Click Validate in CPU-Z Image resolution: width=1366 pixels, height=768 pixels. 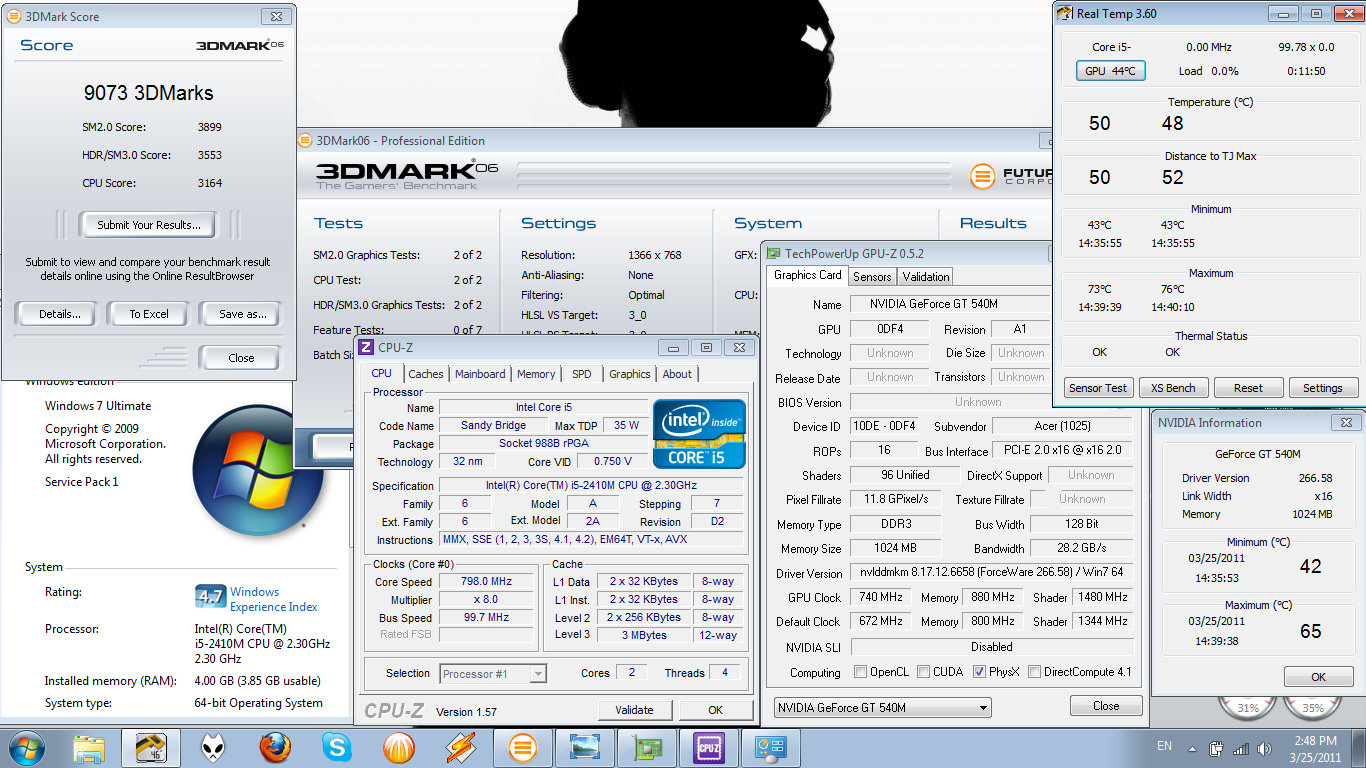pos(634,710)
